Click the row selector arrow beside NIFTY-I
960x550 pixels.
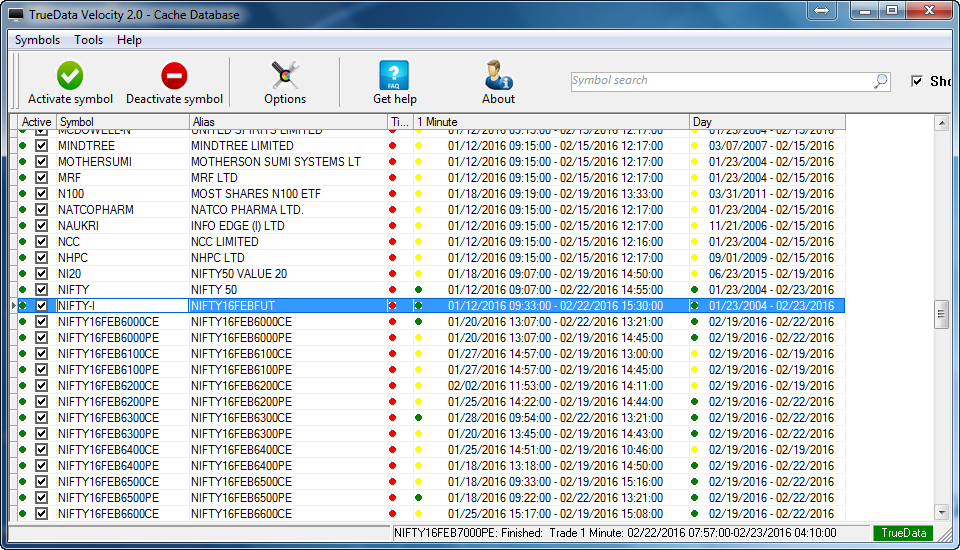[13, 306]
